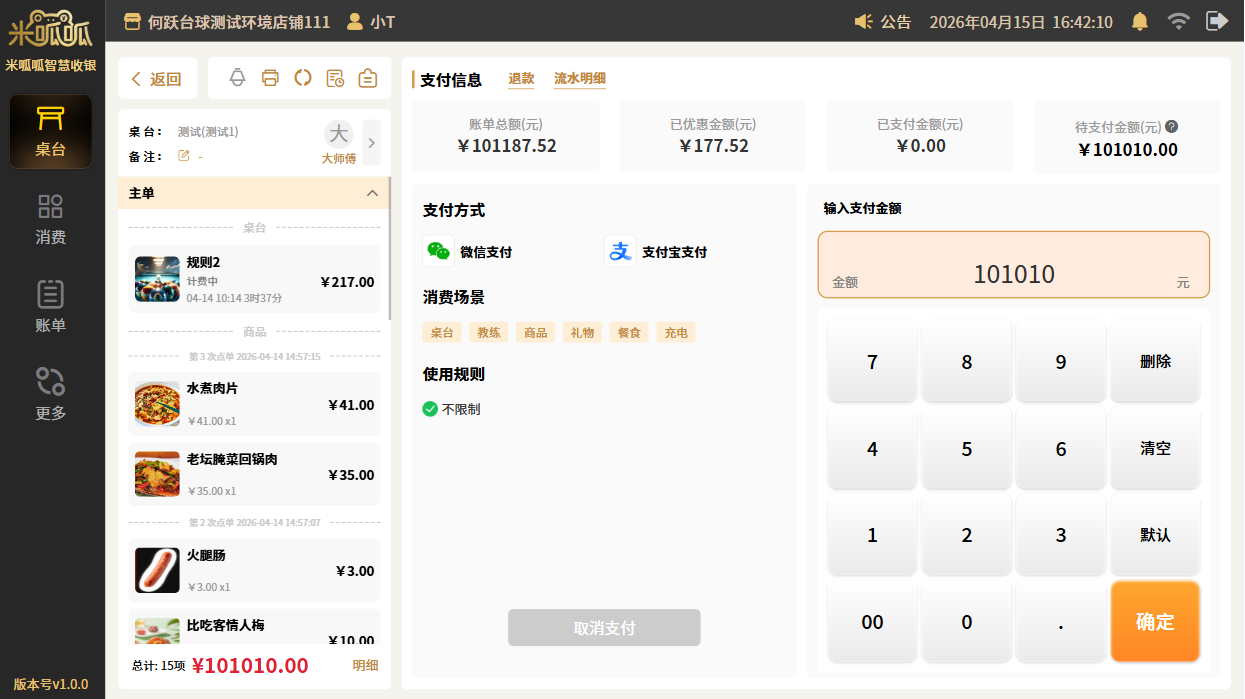Select 支付宝支付 payment method
The image size is (1245, 699).
656,251
